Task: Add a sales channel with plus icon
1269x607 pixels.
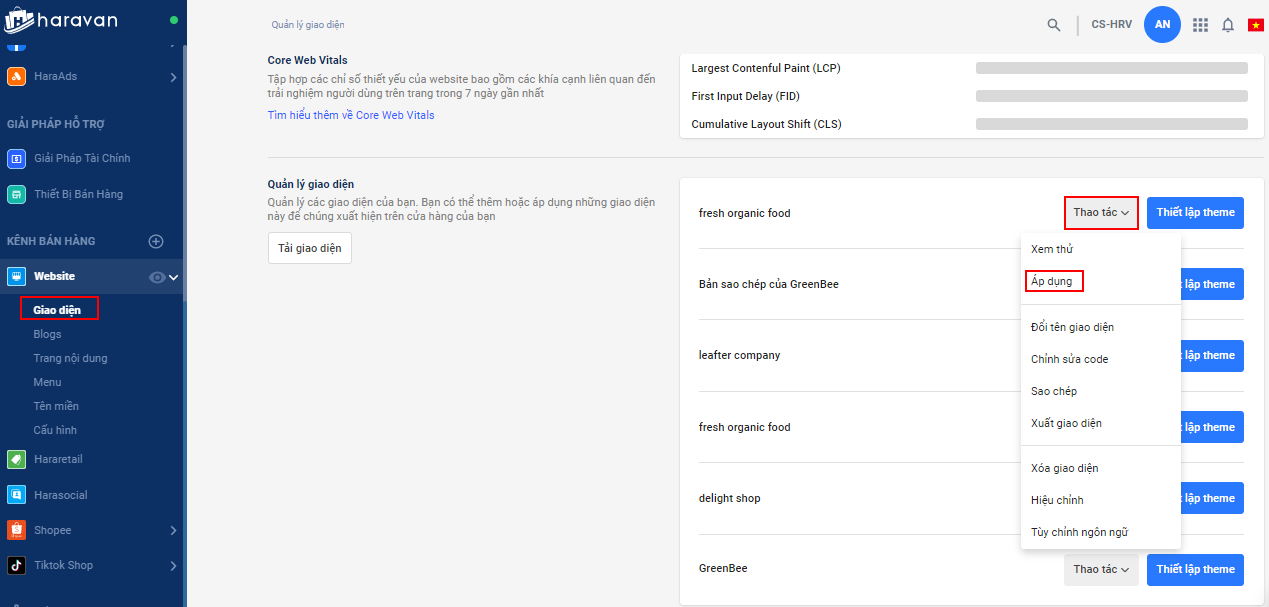Action: (155, 241)
